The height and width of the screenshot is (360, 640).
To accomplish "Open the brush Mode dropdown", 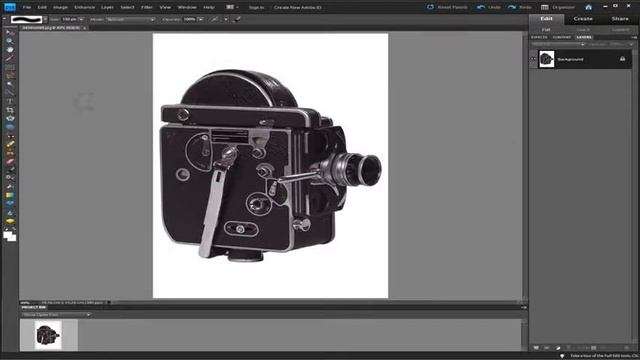I will point(131,19).
